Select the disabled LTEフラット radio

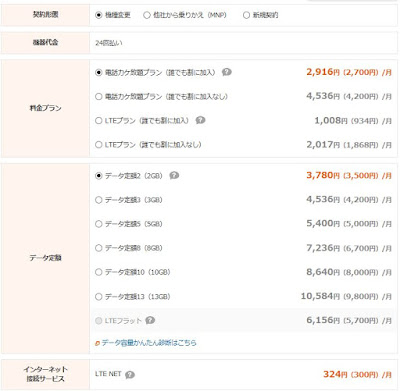pyautogui.click(x=98, y=321)
